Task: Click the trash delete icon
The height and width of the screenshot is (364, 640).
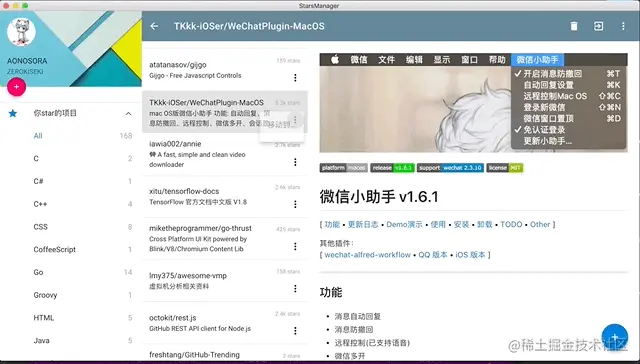Action: tap(574, 26)
